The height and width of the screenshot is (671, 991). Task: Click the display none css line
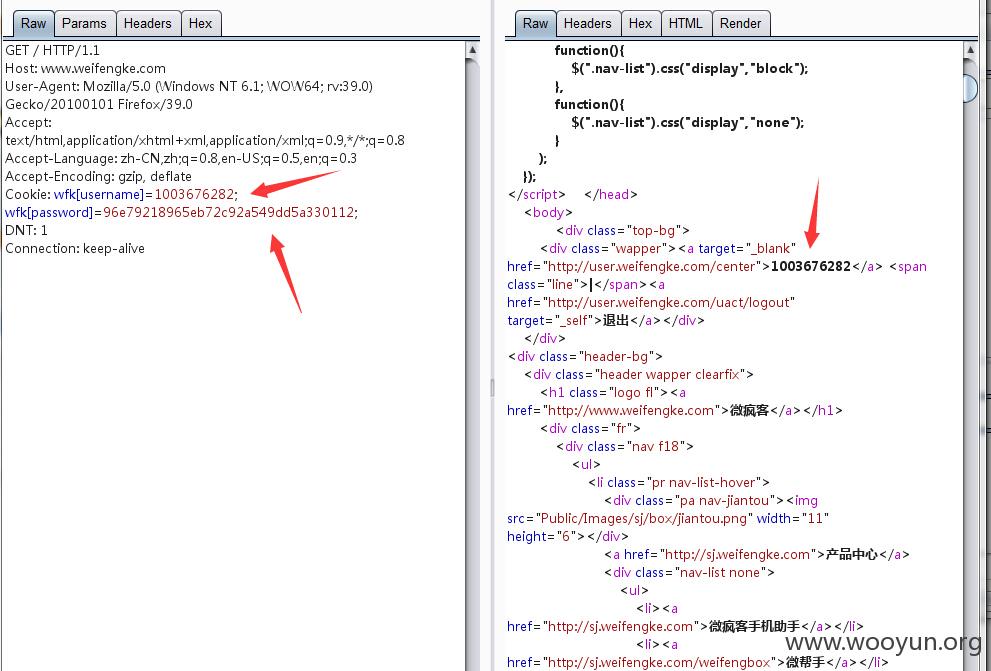click(688, 123)
